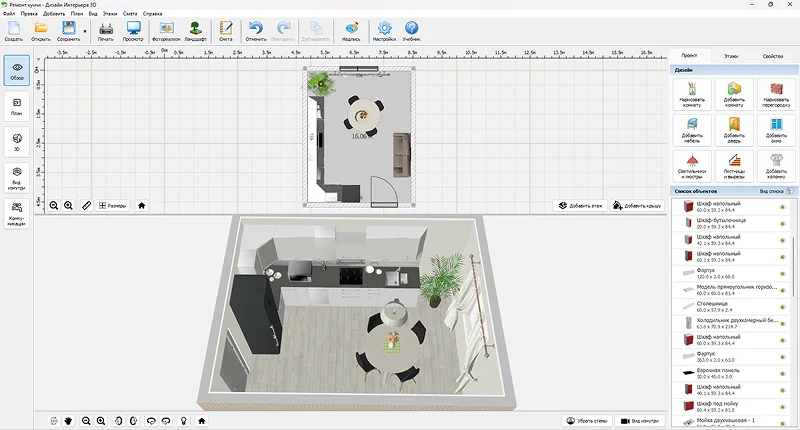This screenshot has width=800, height=430.
Task: Add a label with the Надпись tool
Action: click(x=351, y=31)
